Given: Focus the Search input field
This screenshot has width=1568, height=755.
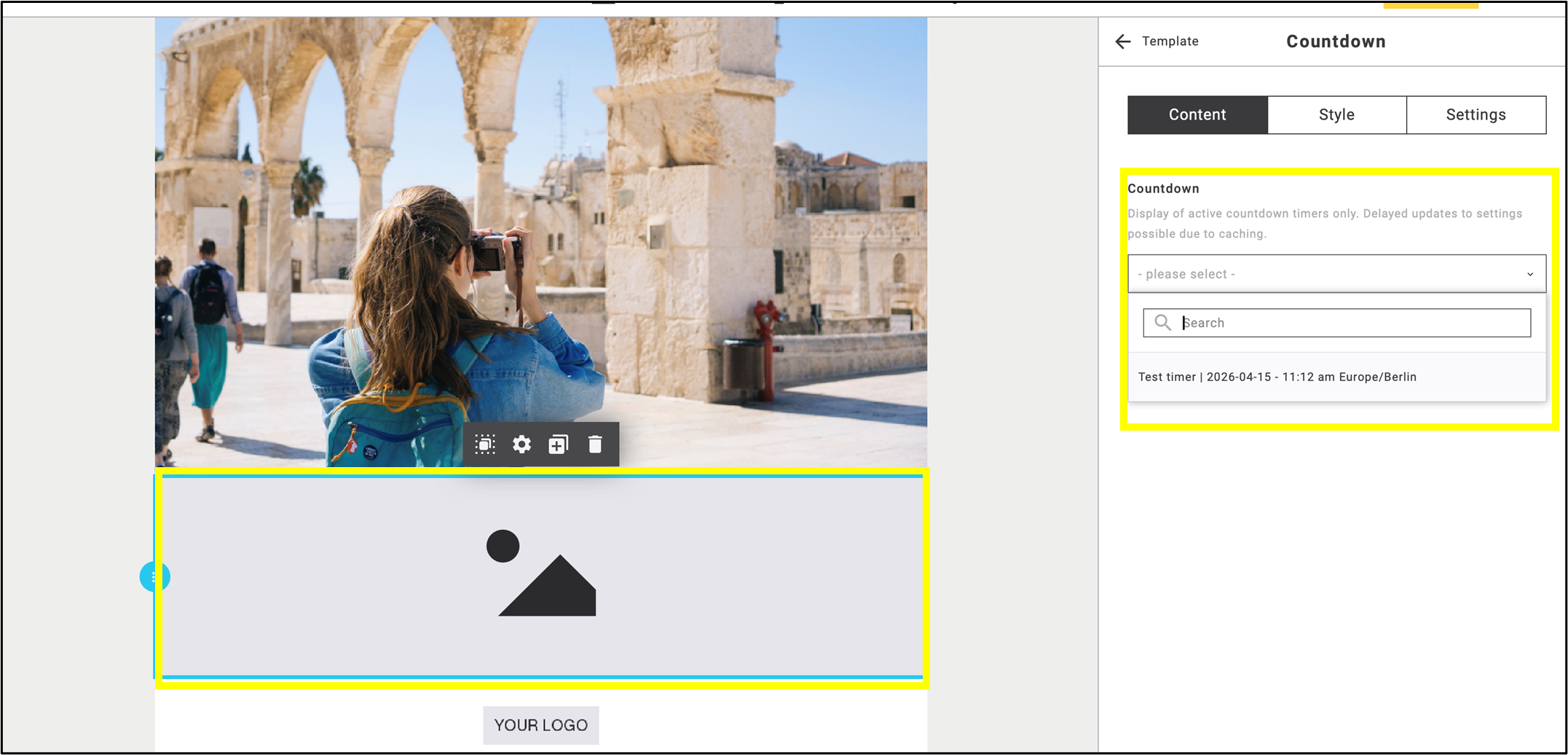Looking at the screenshot, I should click(x=1336, y=323).
